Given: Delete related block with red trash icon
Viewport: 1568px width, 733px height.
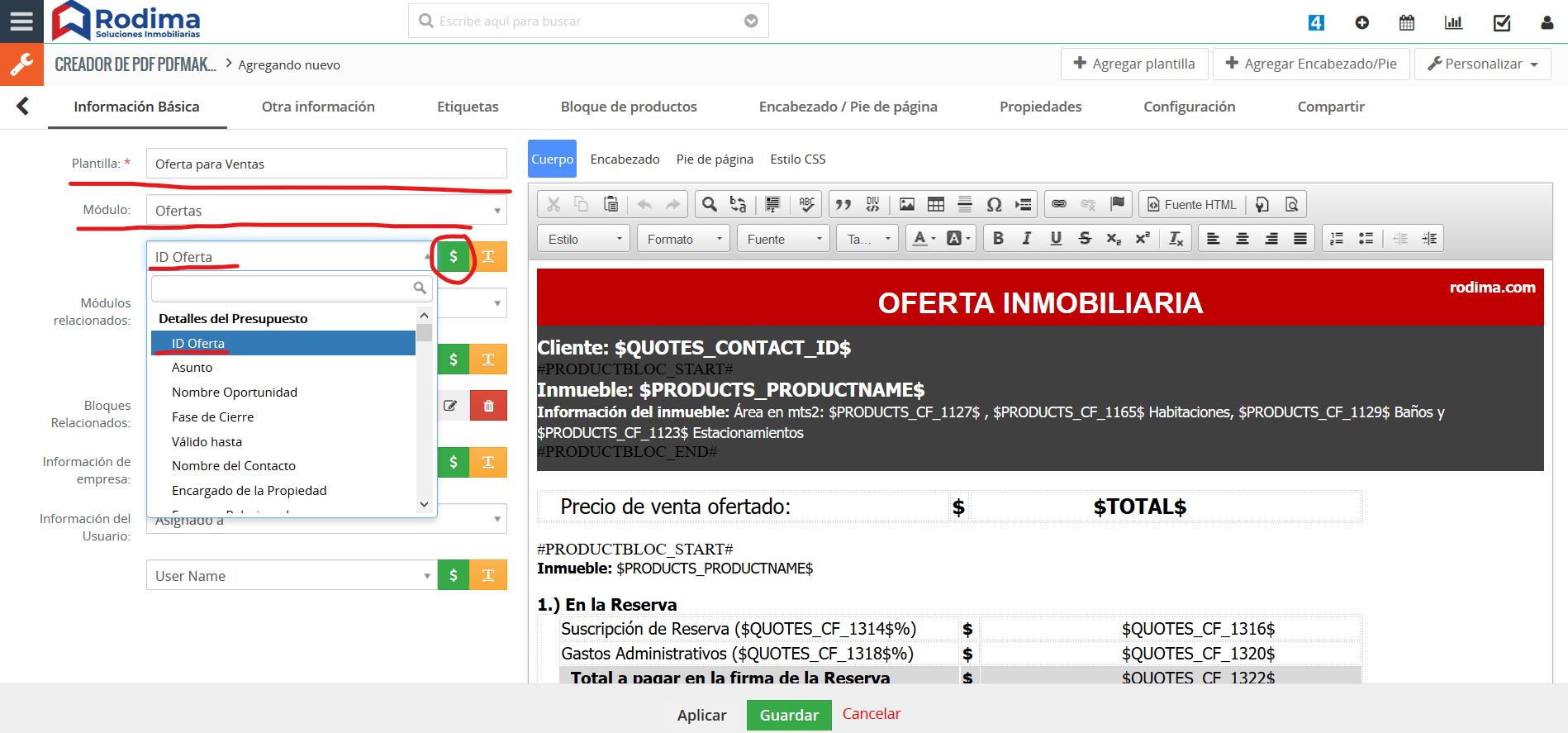Looking at the screenshot, I should pos(488,406).
